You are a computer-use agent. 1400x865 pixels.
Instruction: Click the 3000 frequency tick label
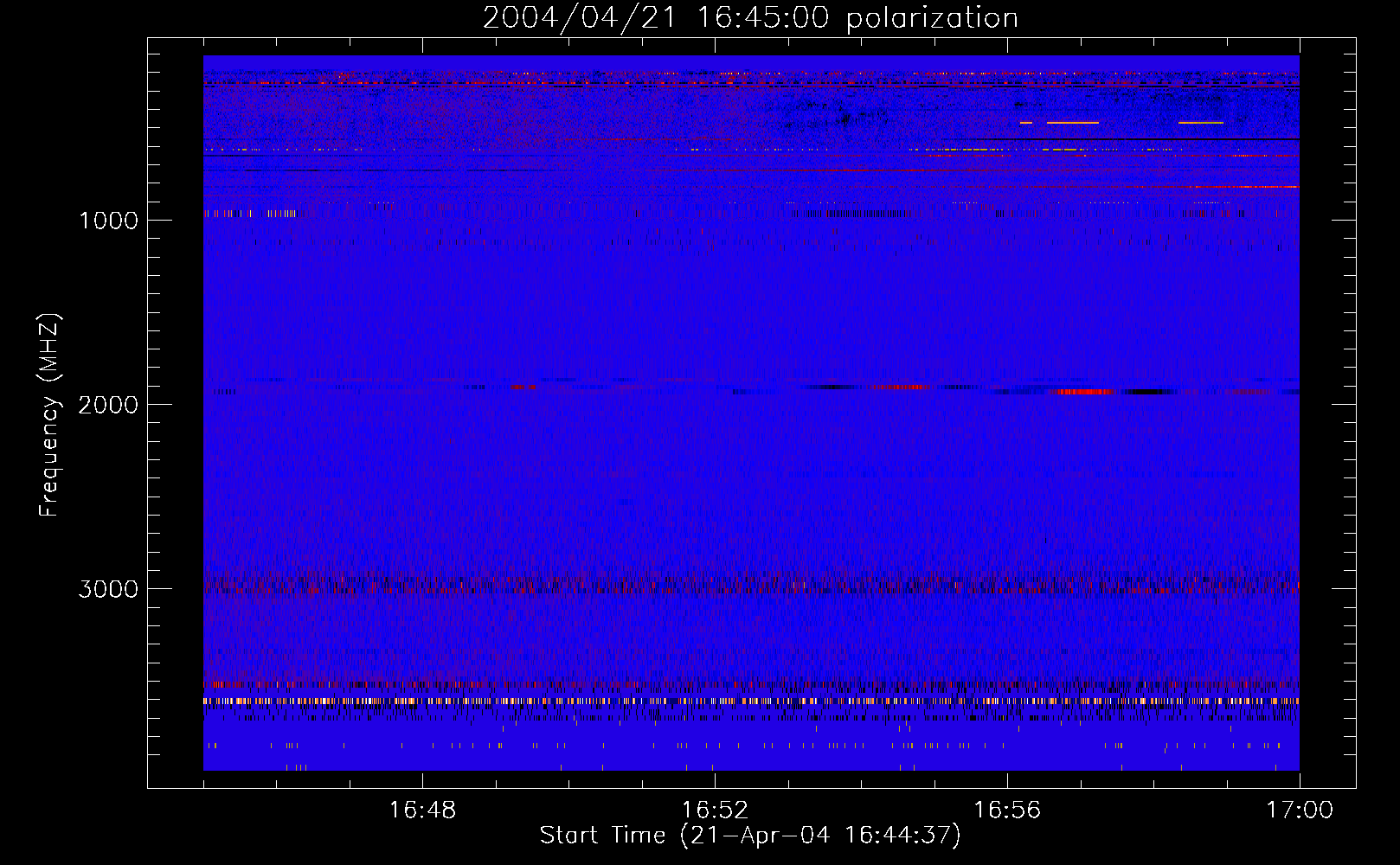[x=108, y=589]
